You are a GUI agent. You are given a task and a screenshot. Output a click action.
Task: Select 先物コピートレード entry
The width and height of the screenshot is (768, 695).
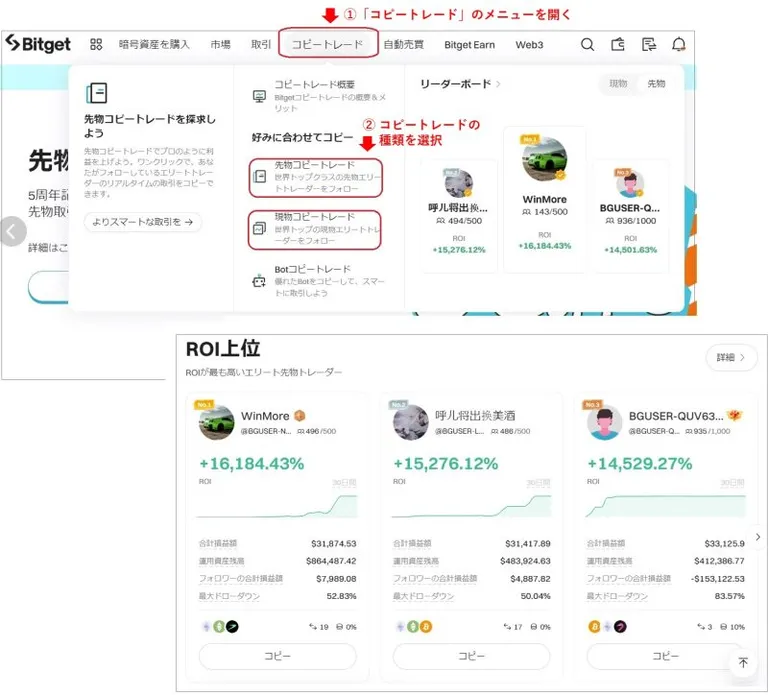point(316,177)
